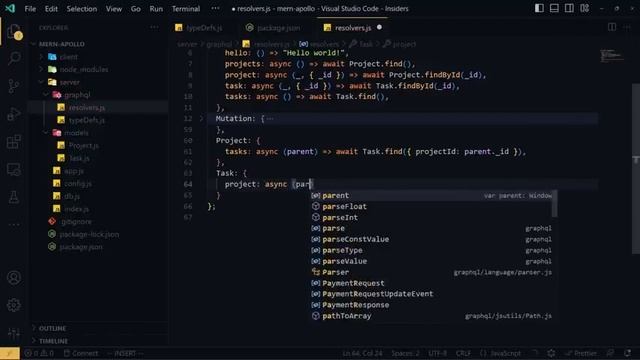Open the Explorer view in activity bar
Viewport: 640px width, 360px height.
pyautogui.click(x=13, y=31)
